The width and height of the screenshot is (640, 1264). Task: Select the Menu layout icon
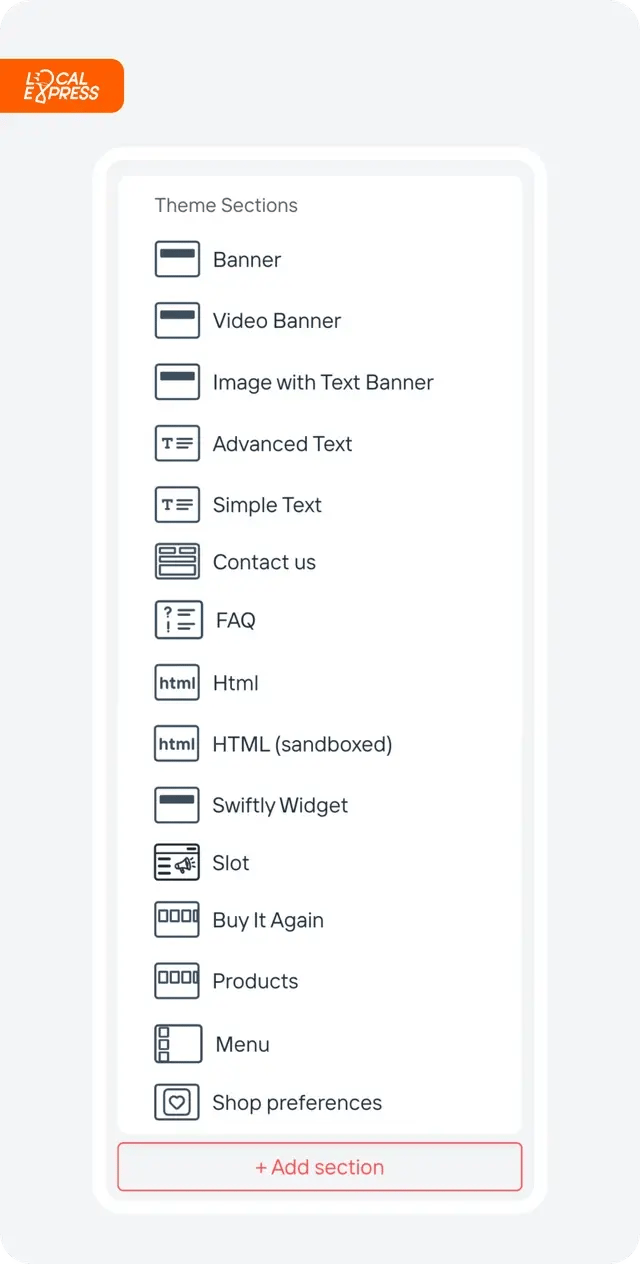tap(178, 1044)
